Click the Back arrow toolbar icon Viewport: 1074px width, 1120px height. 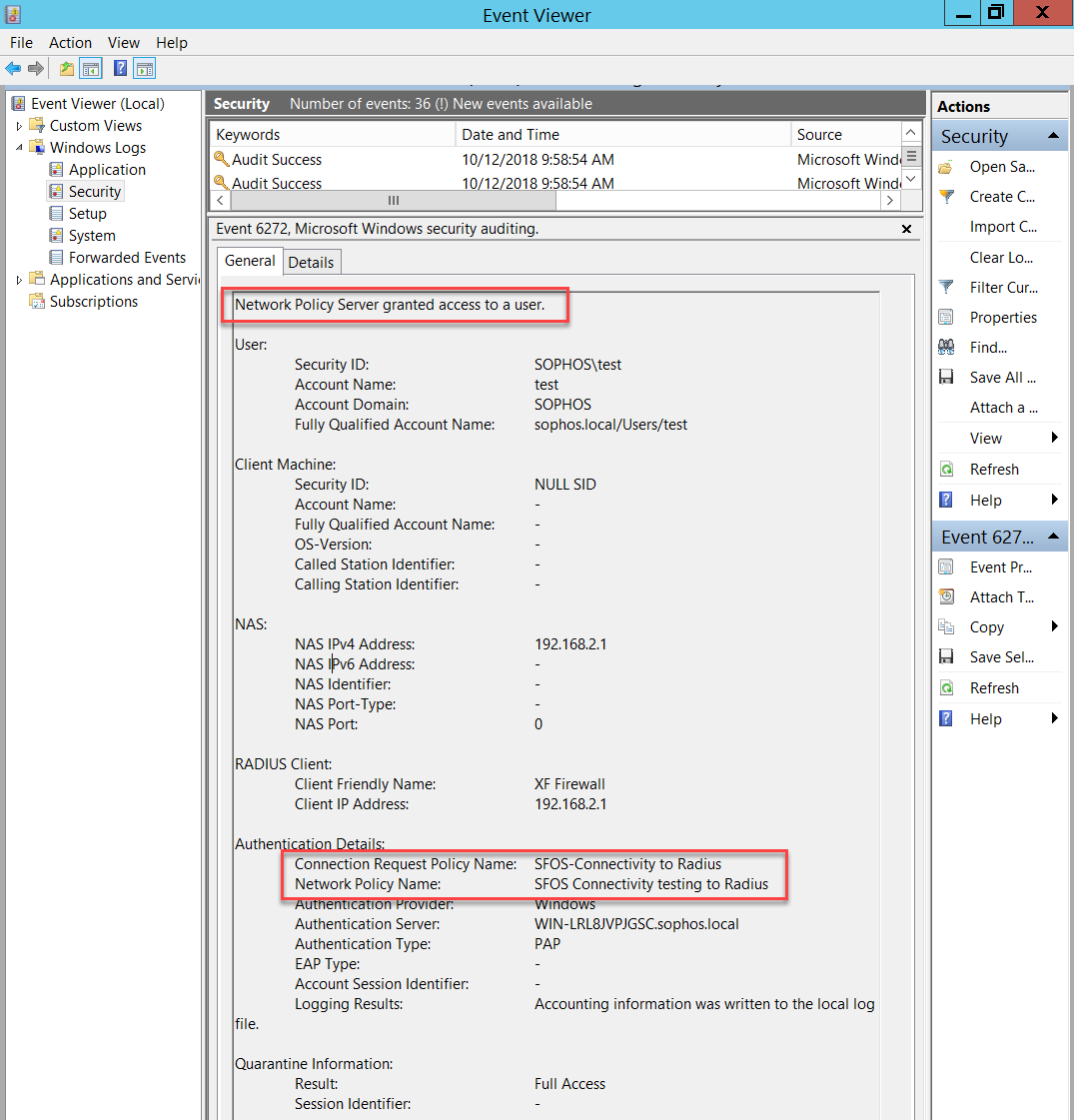click(13, 69)
